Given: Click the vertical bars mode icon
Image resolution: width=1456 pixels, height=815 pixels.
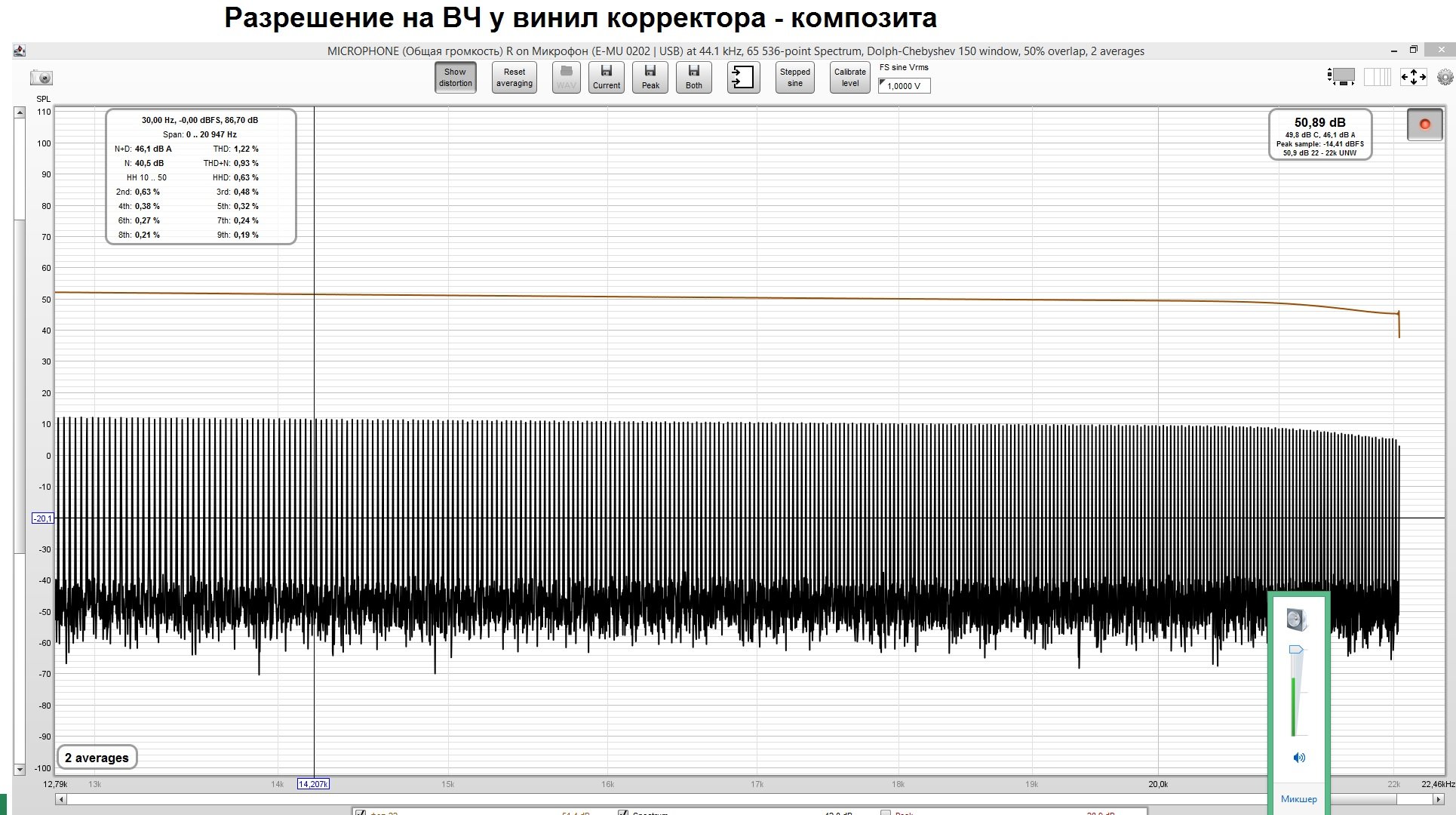Looking at the screenshot, I should tap(1377, 77).
